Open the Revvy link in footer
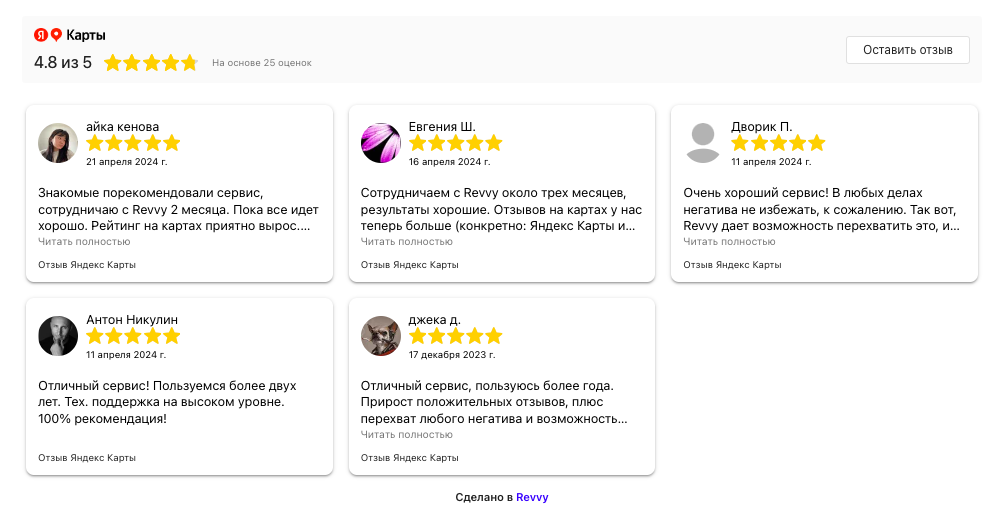This screenshot has width=1005, height=524. 532,497
